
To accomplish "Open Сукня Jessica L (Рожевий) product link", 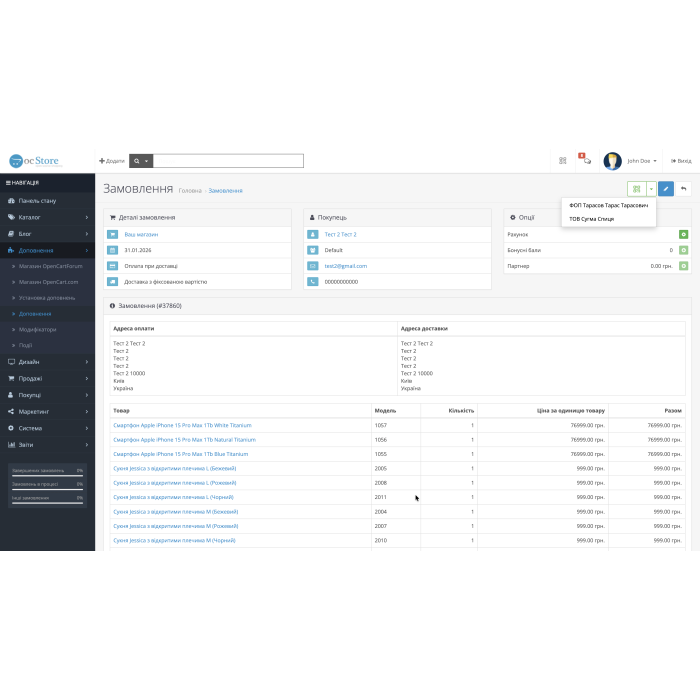I will click(175, 483).
